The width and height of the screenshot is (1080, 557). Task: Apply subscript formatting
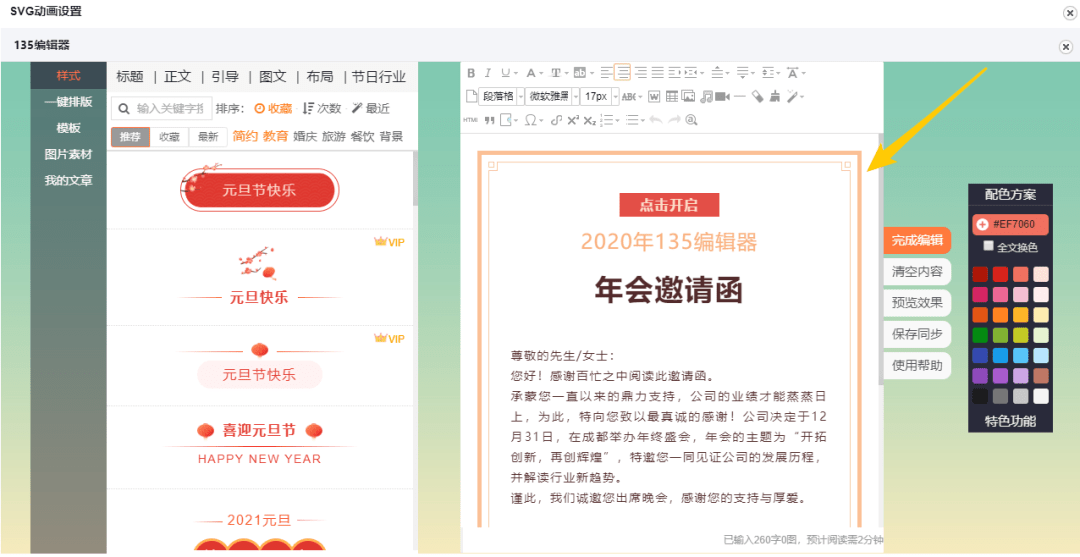[590, 120]
